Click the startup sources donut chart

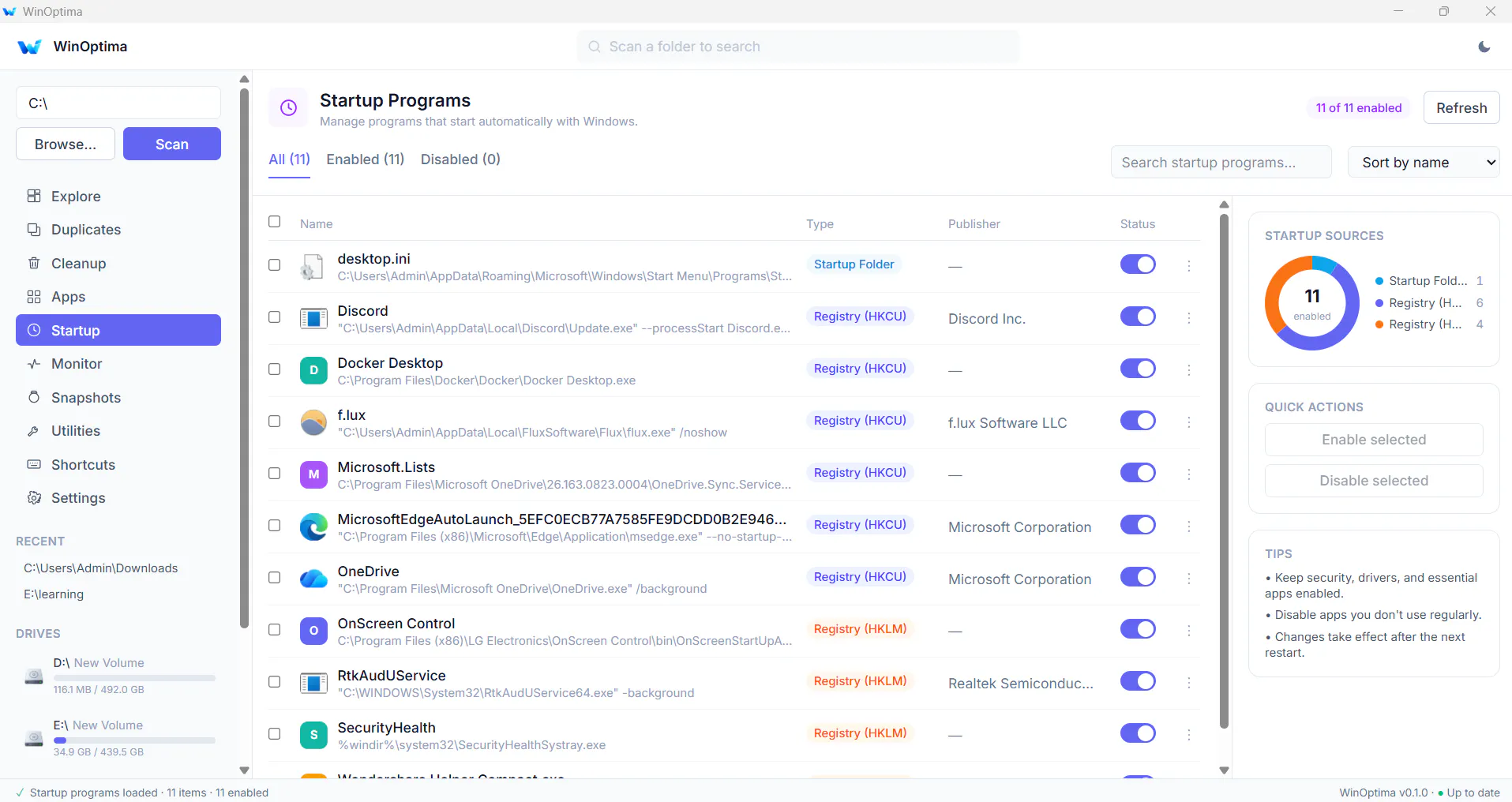pyautogui.click(x=1312, y=303)
